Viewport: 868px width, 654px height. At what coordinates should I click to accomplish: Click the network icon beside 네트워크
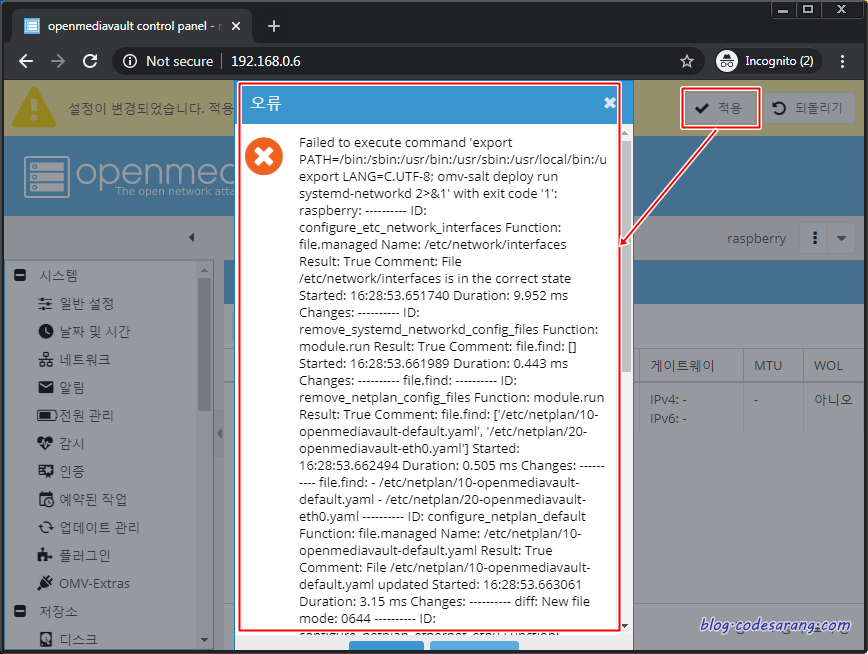click(45, 359)
